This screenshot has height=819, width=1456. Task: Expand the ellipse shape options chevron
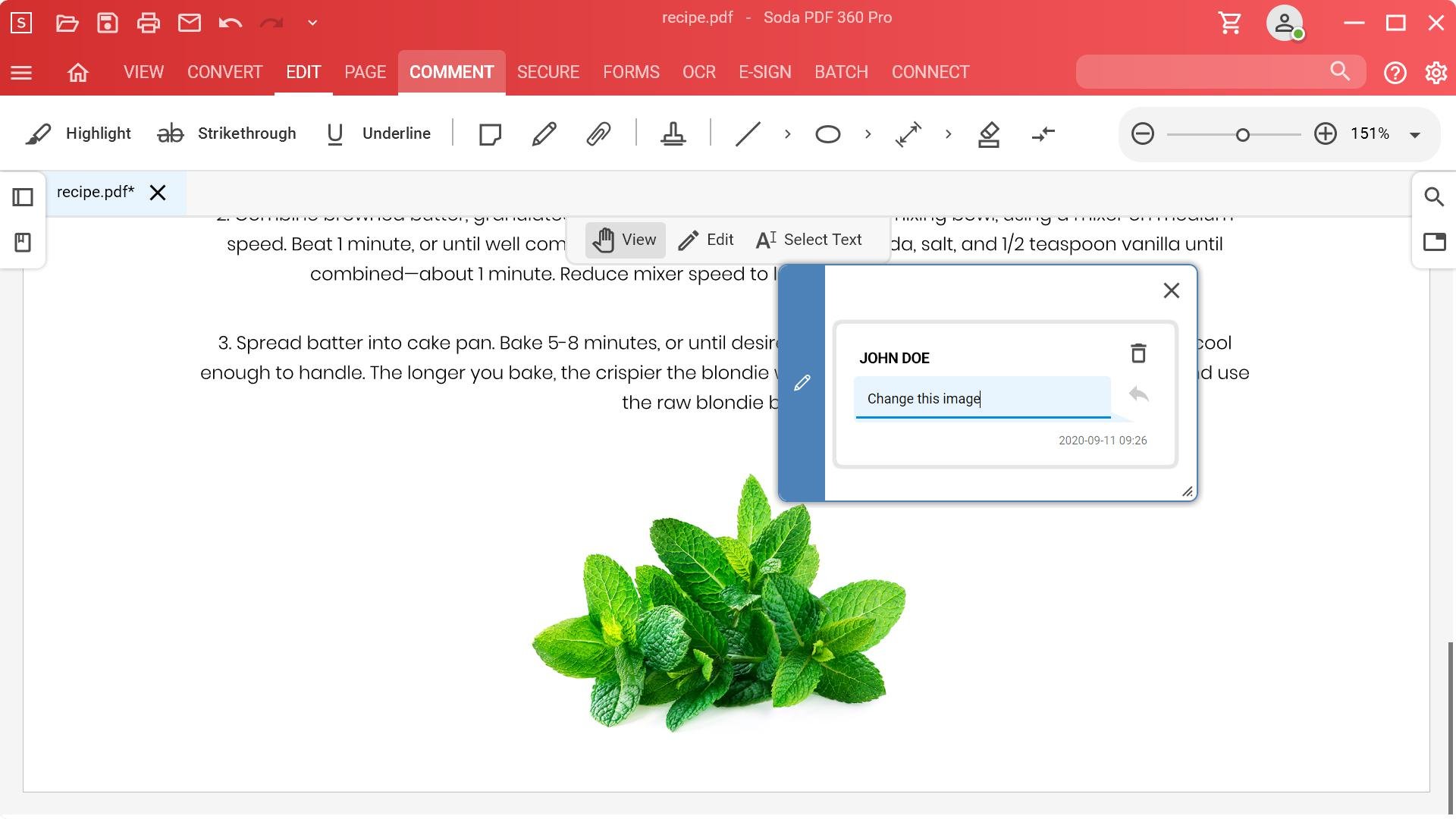868,134
